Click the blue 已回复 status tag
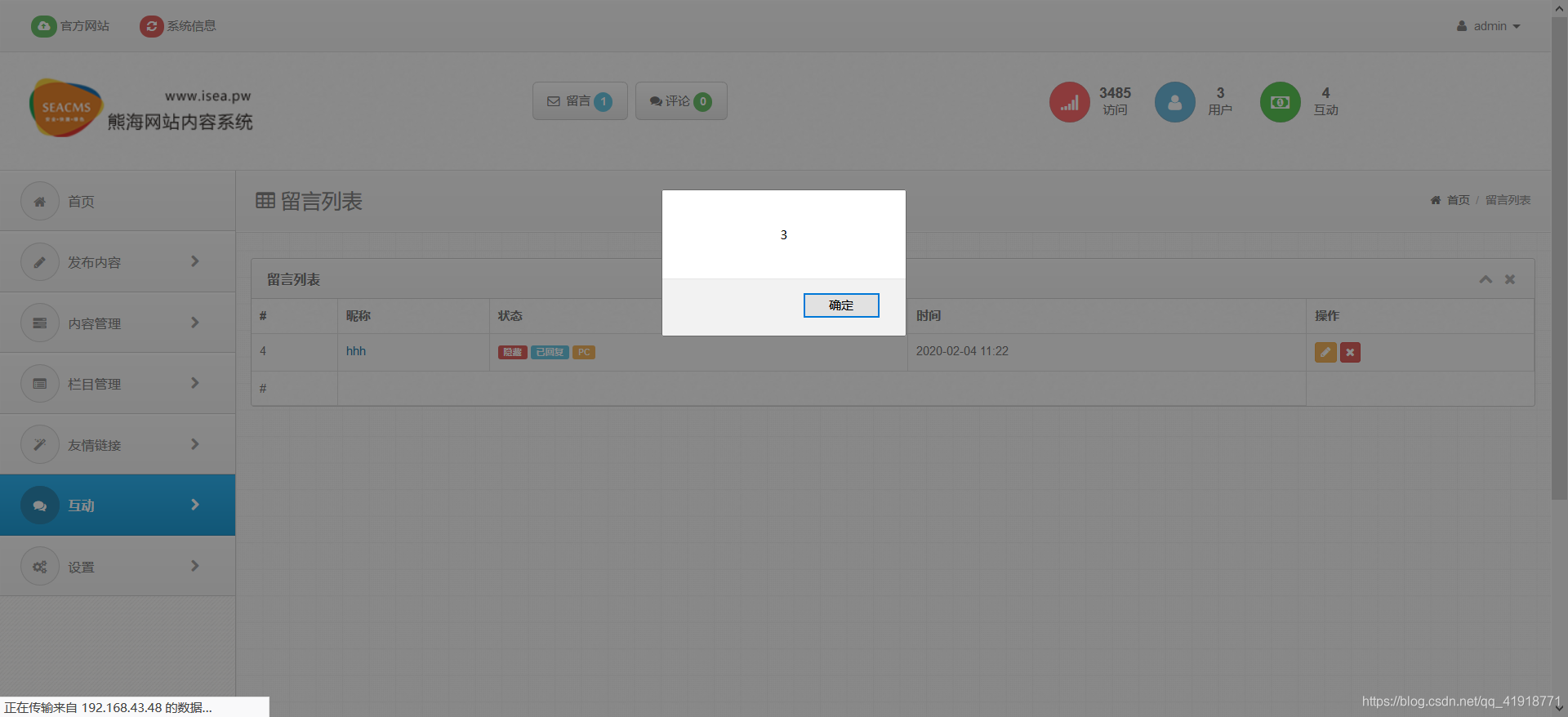The height and width of the screenshot is (717, 1568). tap(550, 352)
